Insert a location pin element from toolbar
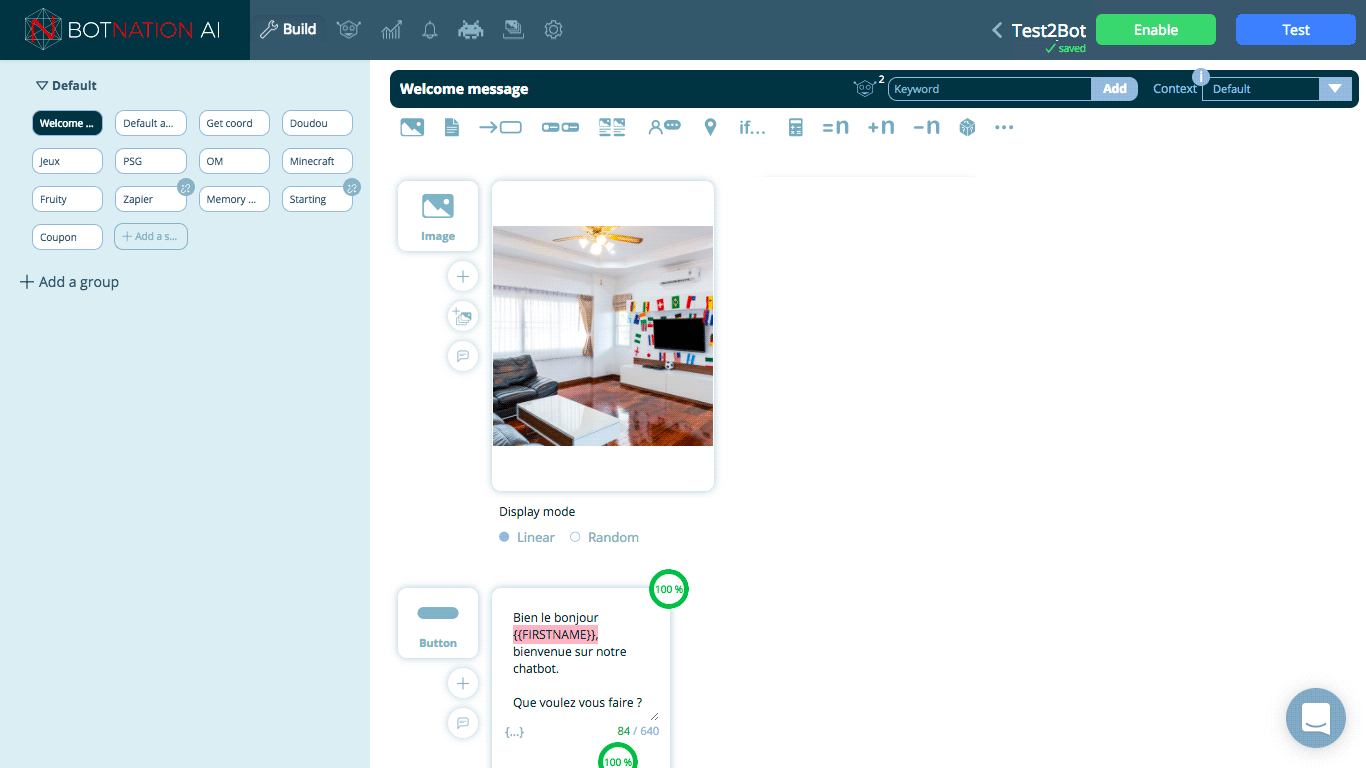The width and height of the screenshot is (1366, 768). [710, 127]
